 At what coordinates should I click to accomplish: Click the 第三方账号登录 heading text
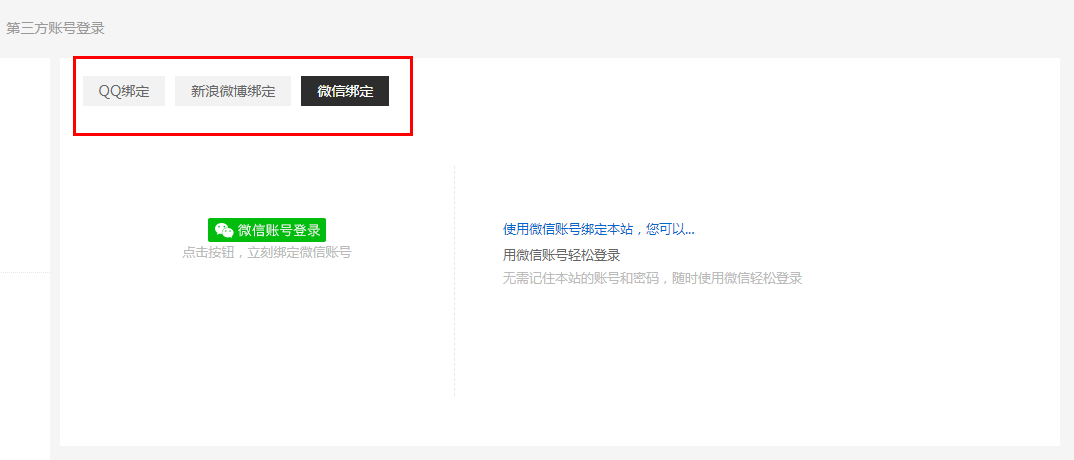tap(55, 29)
